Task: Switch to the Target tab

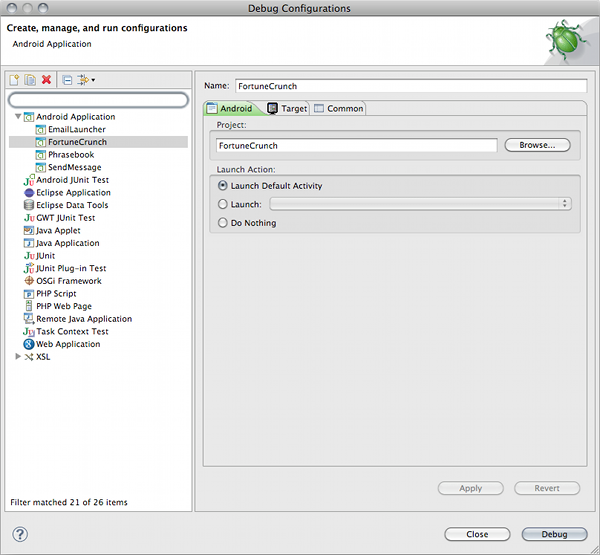Action: pos(287,109)
